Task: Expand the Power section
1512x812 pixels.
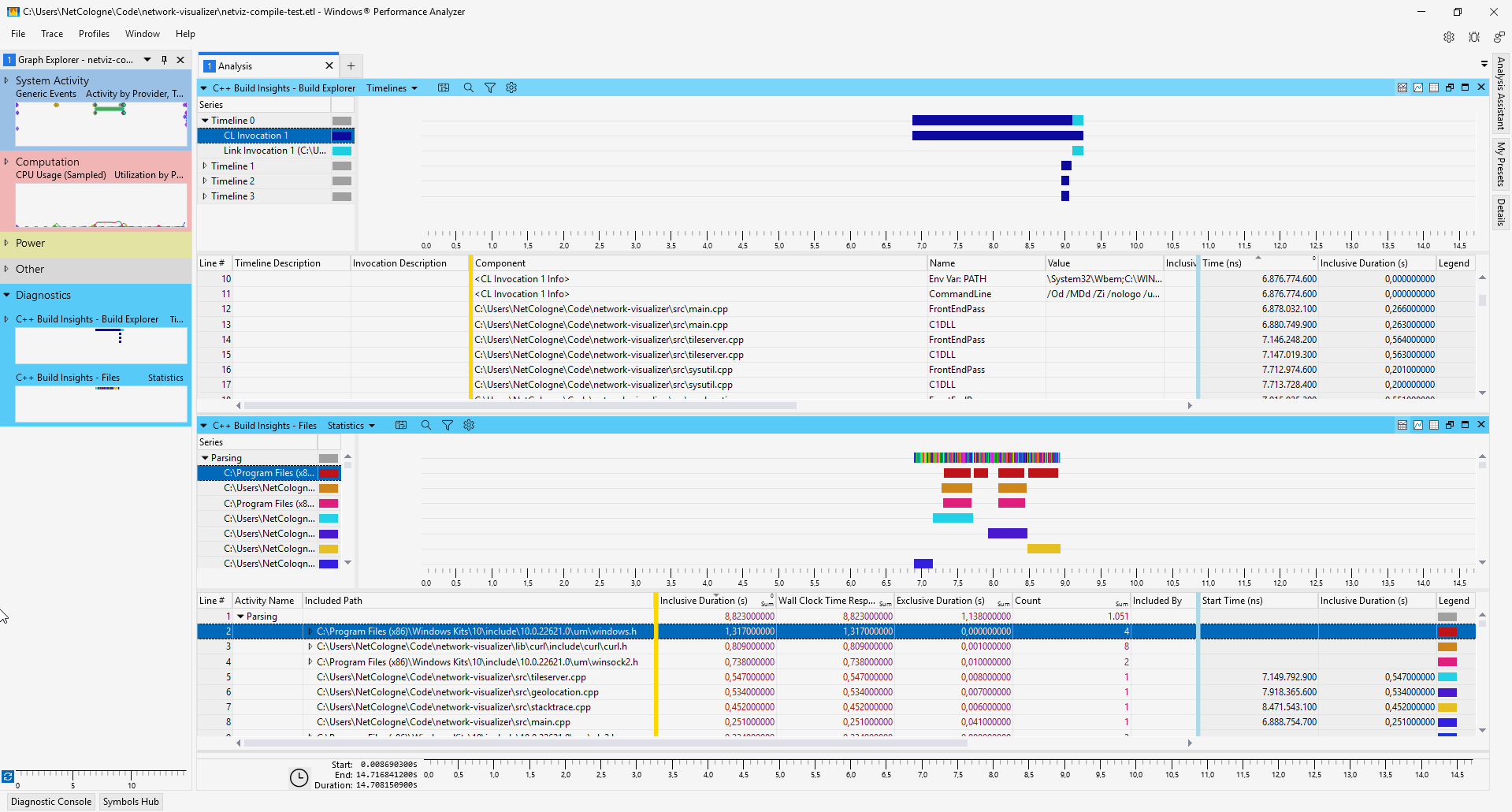Action: pyautogui.click(x=6, y=243)
